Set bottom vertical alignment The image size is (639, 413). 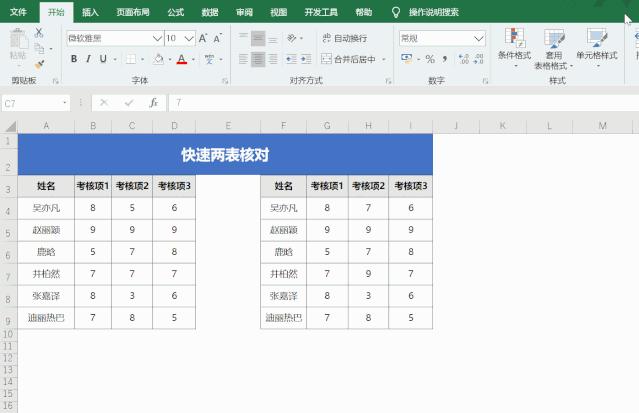(273, 38)
